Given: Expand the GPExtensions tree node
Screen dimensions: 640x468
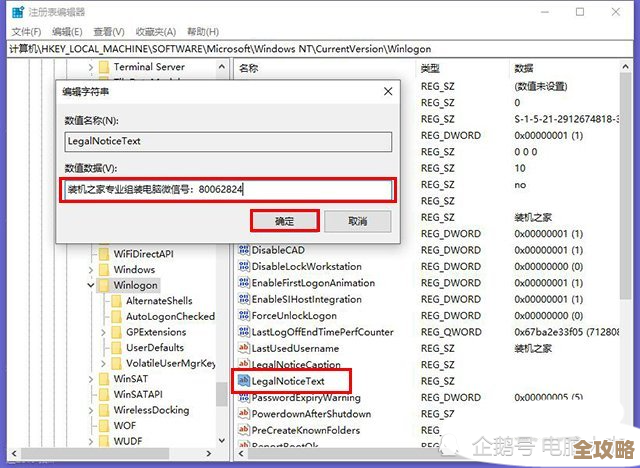Looking at the screenshot, I should tap(103, 333).
